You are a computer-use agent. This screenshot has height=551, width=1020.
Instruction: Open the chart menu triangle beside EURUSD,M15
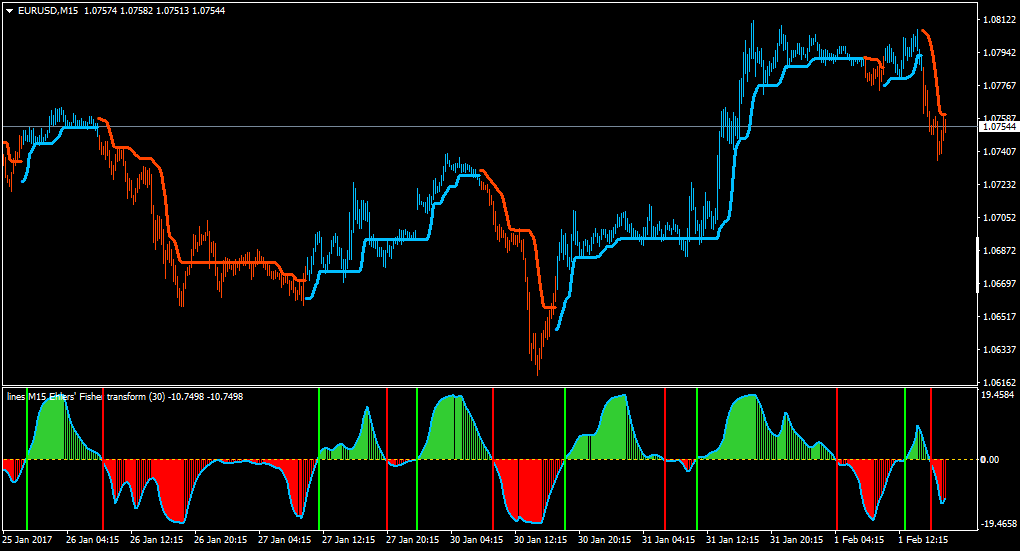point(10,11)
